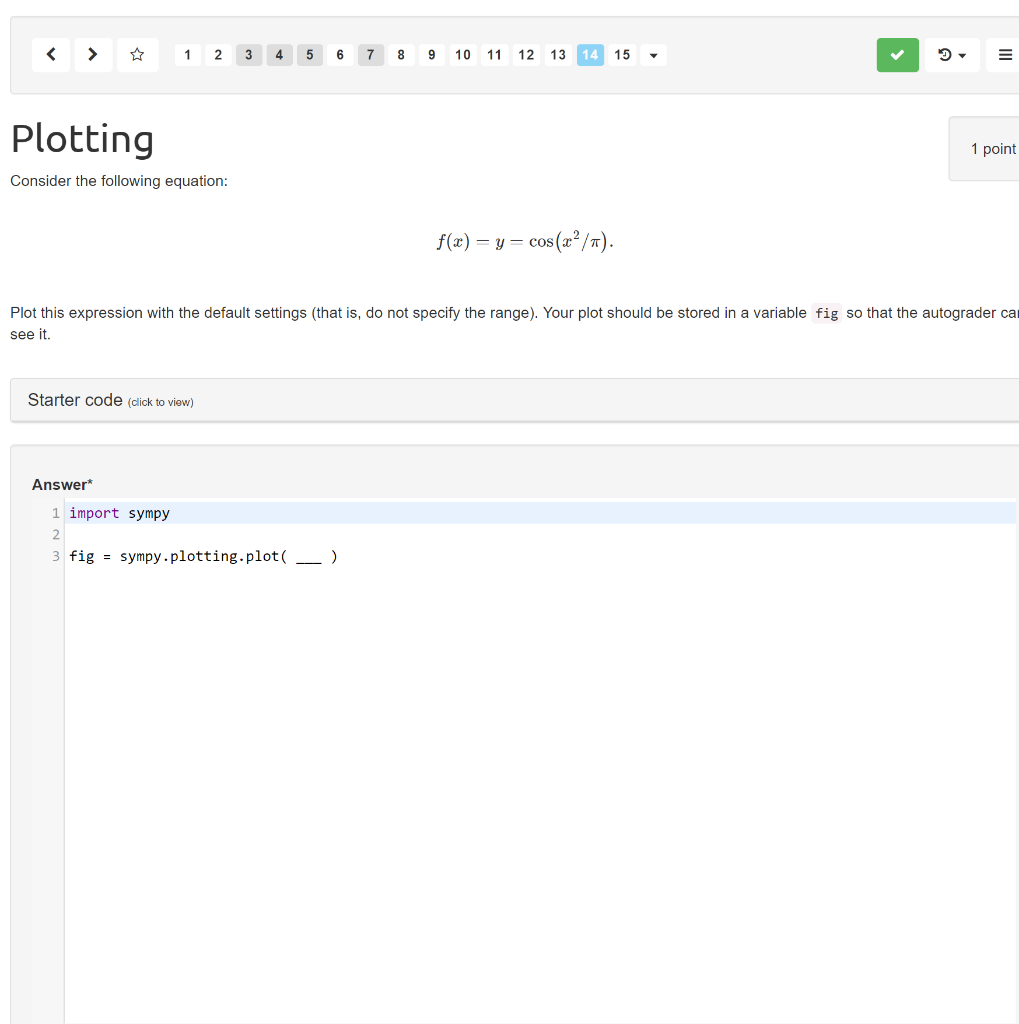Jump to question 3
Viewport: 1019px width, 1024px height.
(x=249, y=56)
